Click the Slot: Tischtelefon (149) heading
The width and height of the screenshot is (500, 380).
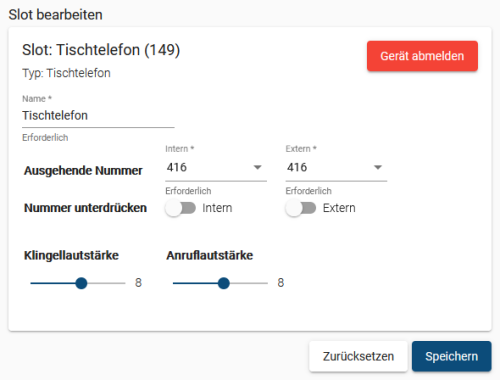(101, 50)
